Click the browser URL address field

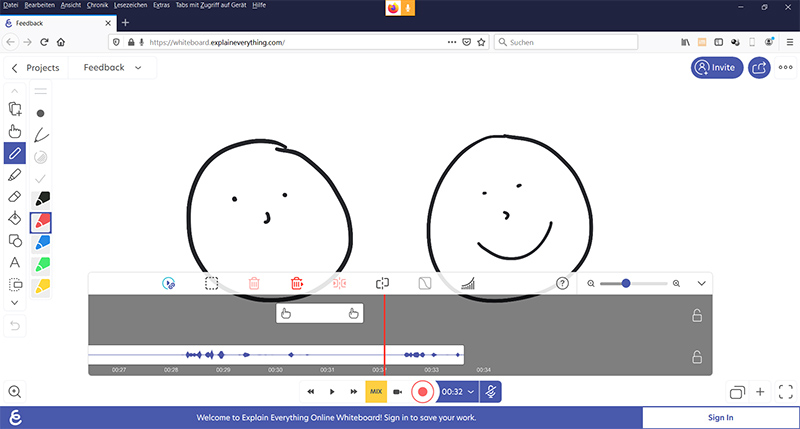point(298,42)
